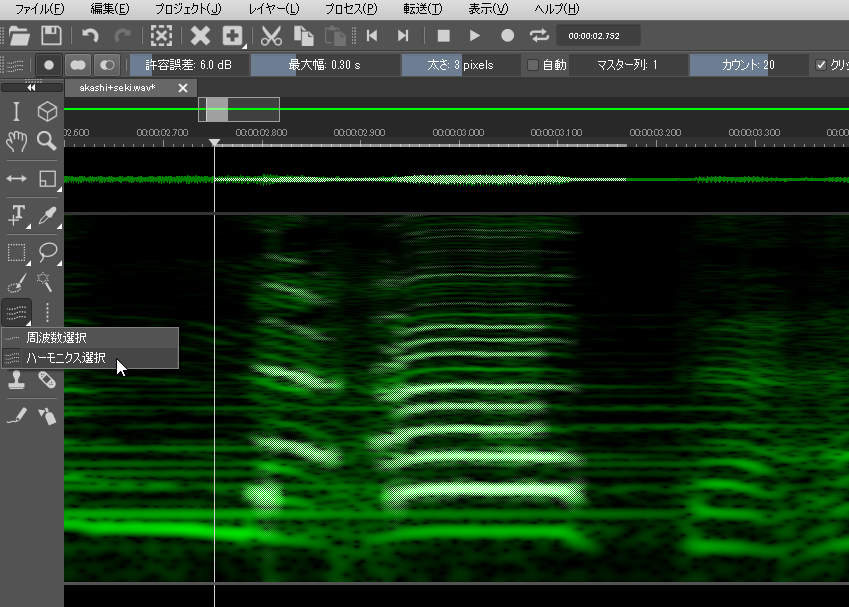Uncheck the checkbox at the options bar's right edge
The height and width of the screenshot is (607, 849).
(x=821, y=65)
